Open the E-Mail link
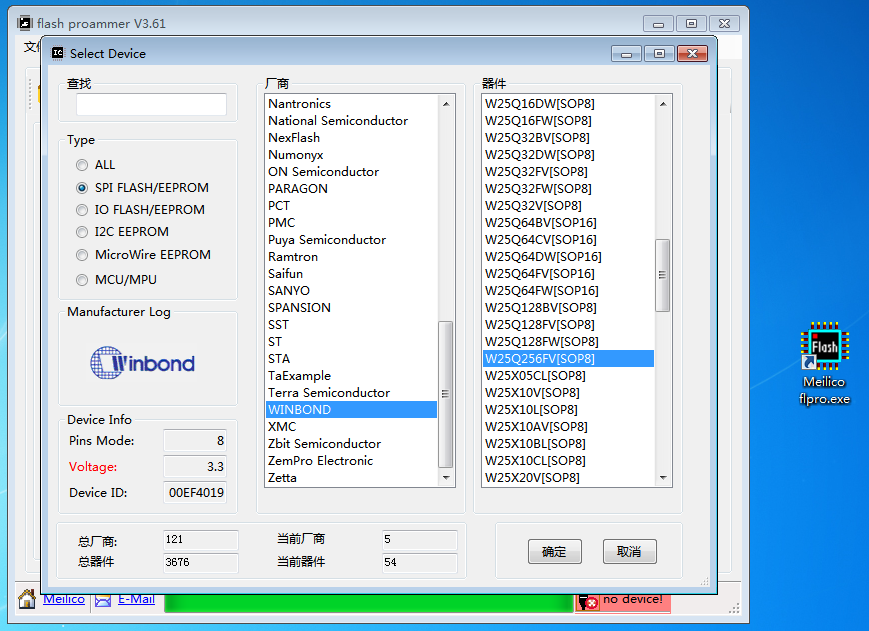The image size is (869, 631). pyautogui.click(x=136, y=599)
